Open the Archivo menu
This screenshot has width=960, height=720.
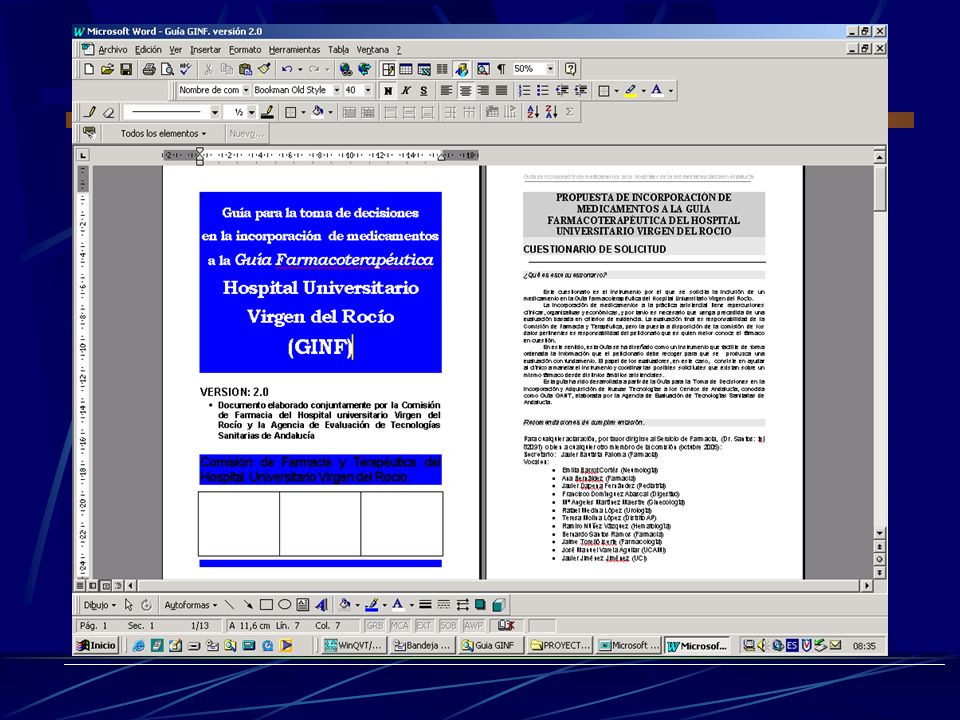click(x=113, y=50)
